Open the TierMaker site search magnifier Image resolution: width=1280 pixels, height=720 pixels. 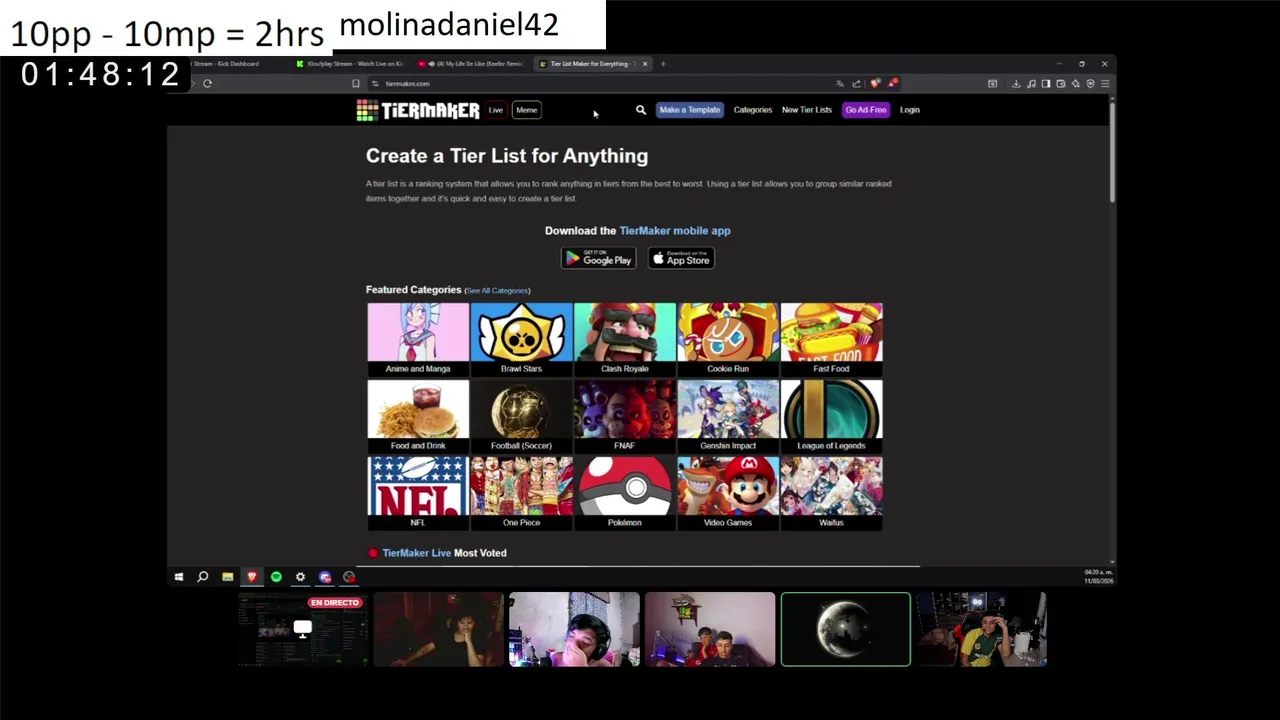pyautogui.click(x=641, y=110)
